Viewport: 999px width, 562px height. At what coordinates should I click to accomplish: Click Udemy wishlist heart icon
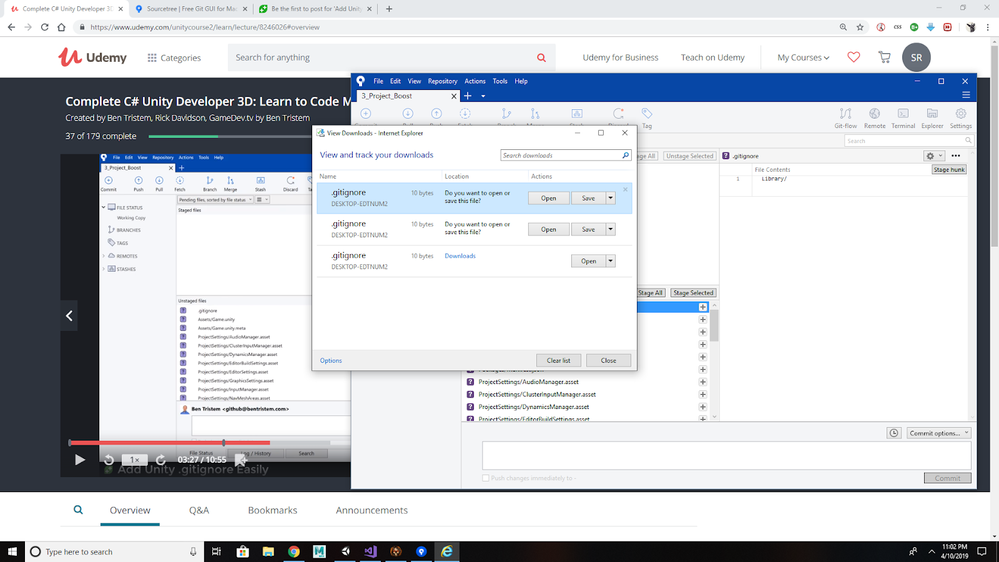coord(854,57)
